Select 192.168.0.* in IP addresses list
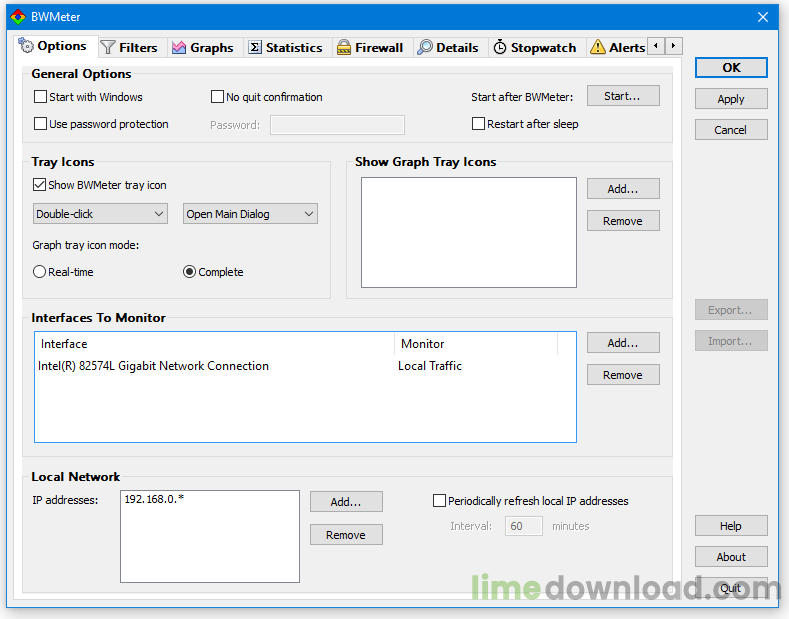Image resolution: width=789 pixels, height=619 pixels. tap(154, 499)
